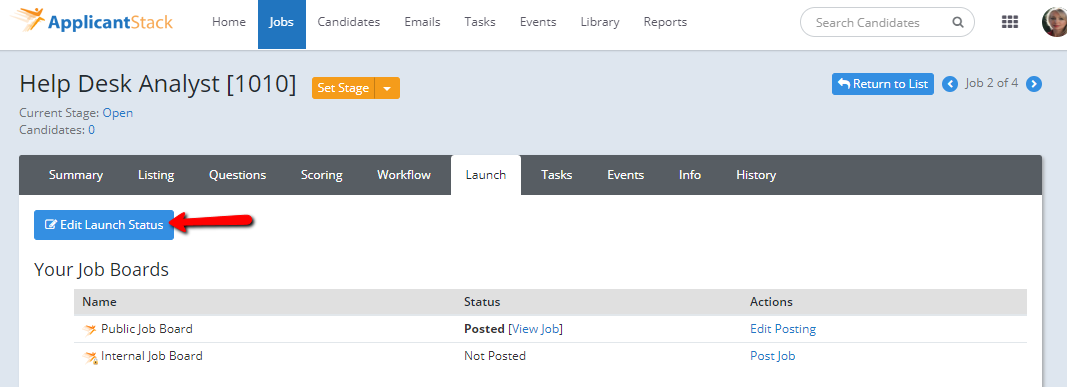Image resolution: width=1067 pixels, height=387 pixels.
Task: Switch to the History tab
Action: [756, 175]
